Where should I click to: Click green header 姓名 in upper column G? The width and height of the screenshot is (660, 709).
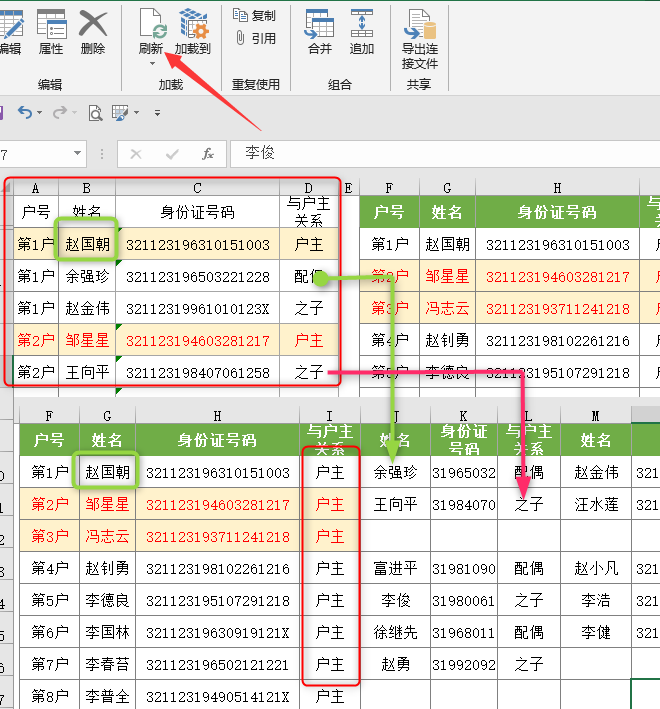pos(447,212)
